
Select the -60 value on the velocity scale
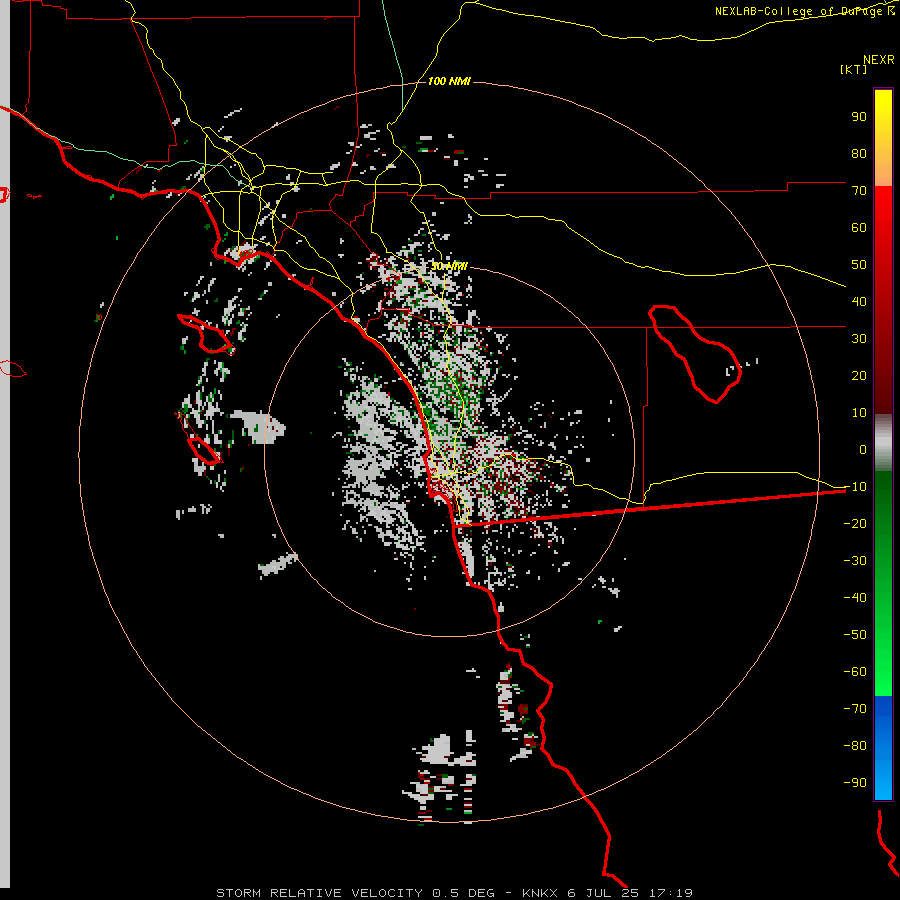[855, 672]
